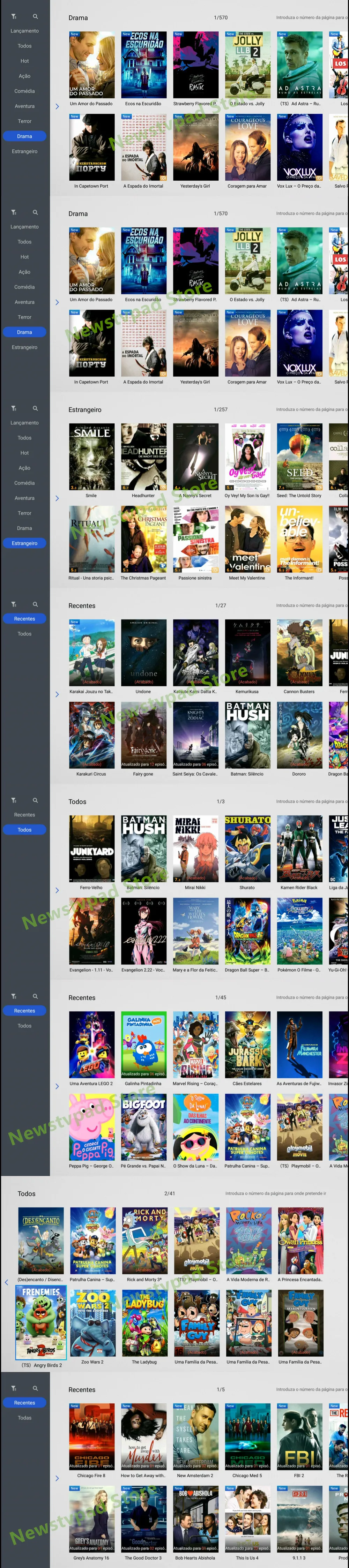Click the Bob Hearts Abishola title text
Screen dimensions: 349x1568
[x=195, y=1558]
